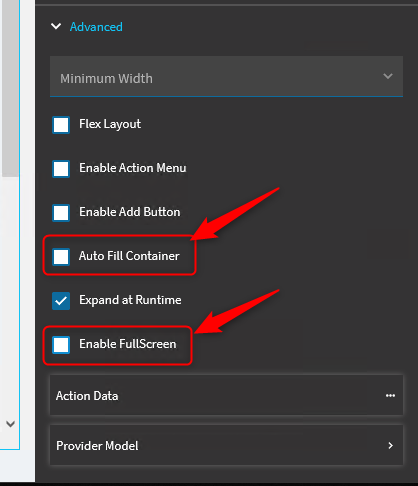Check the Enable Add Button option
418x486 pixels.
61,213
